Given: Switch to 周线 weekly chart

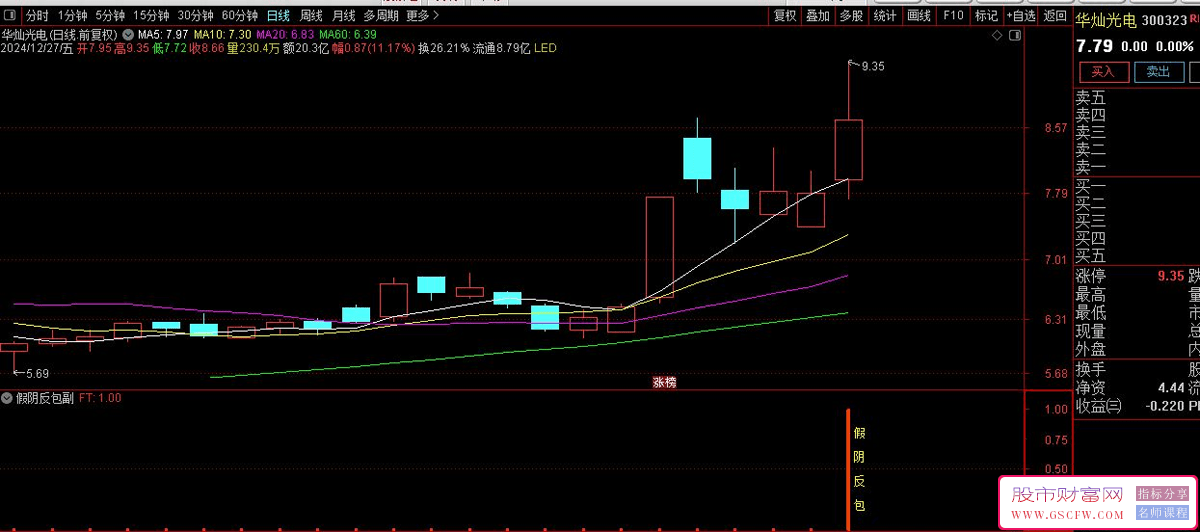Looking at the screenshot, I should click(311, 15).
